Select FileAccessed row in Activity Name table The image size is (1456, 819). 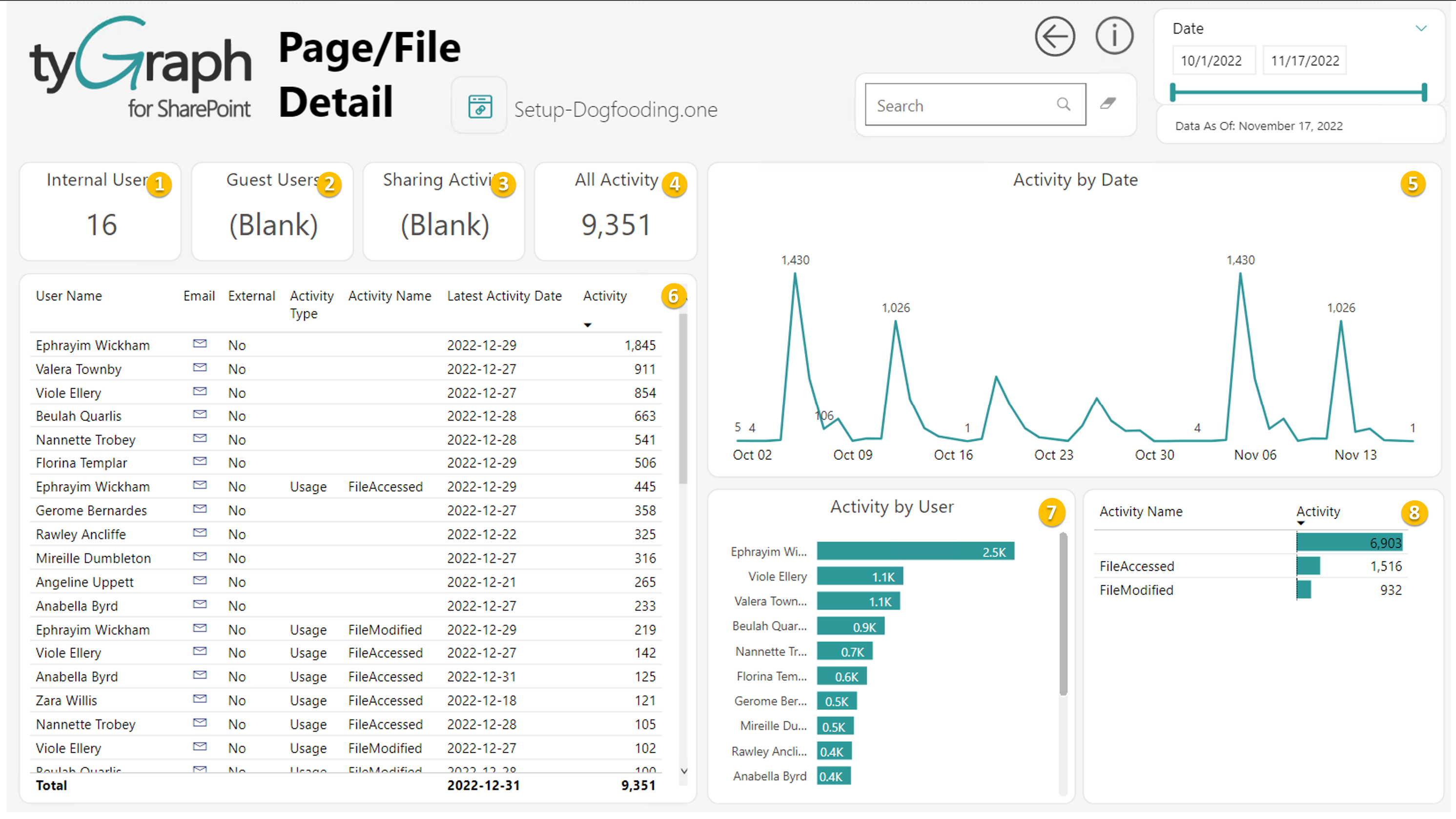[x=1137, y=566]
